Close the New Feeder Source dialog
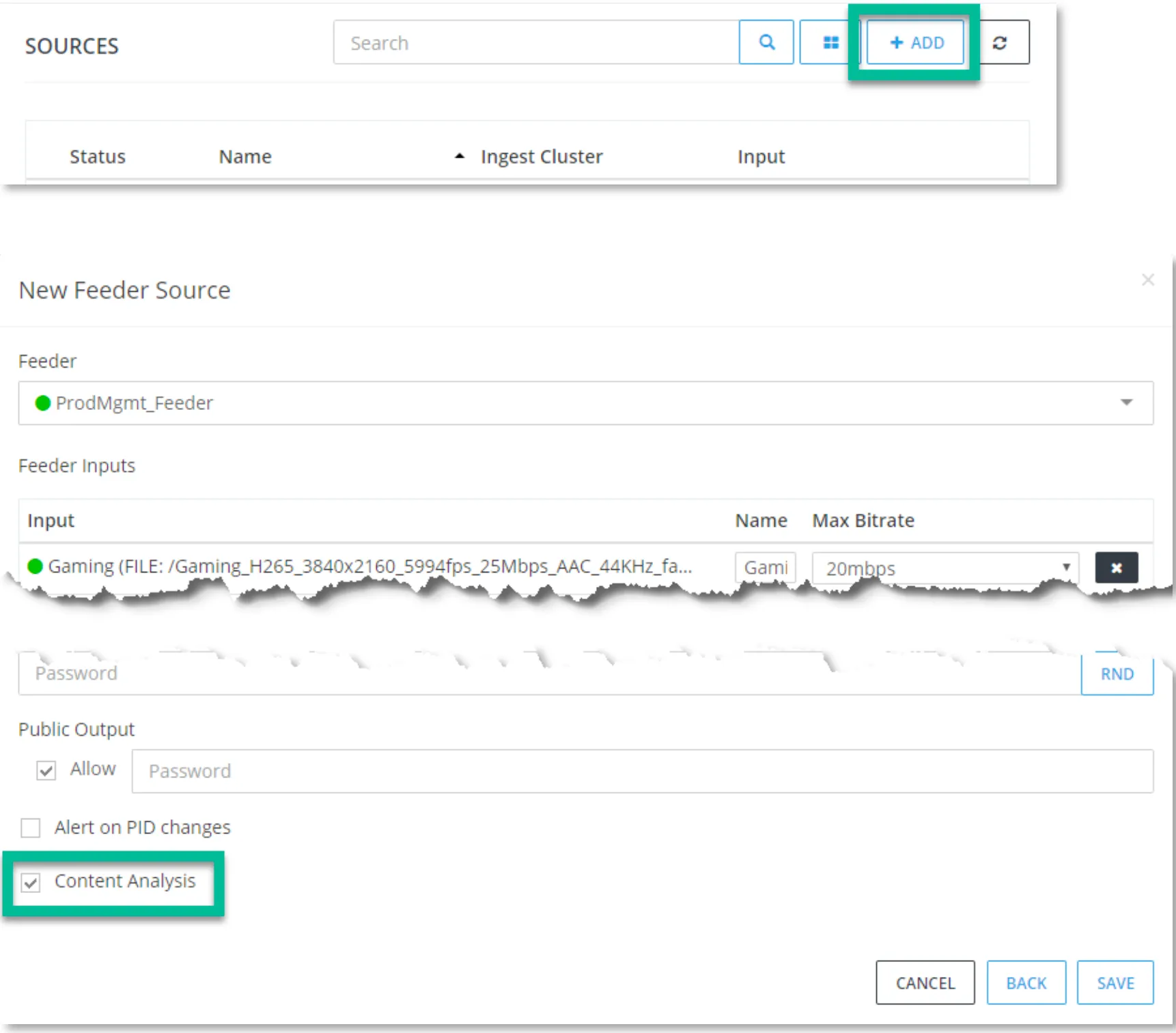1176x1033 pixels. 1148,280
